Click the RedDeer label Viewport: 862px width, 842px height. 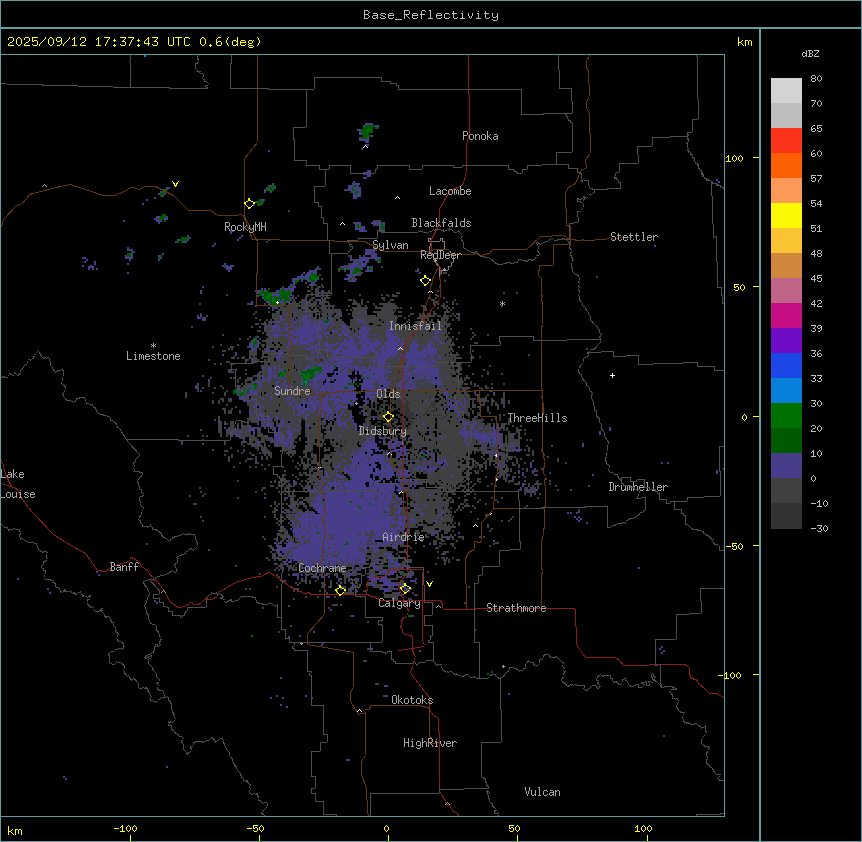440,255
